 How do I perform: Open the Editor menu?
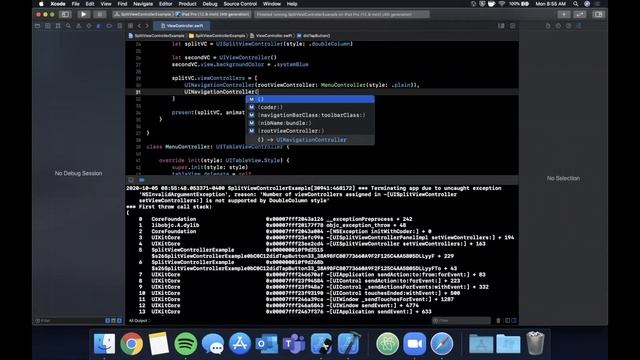[x=165, y=4]
